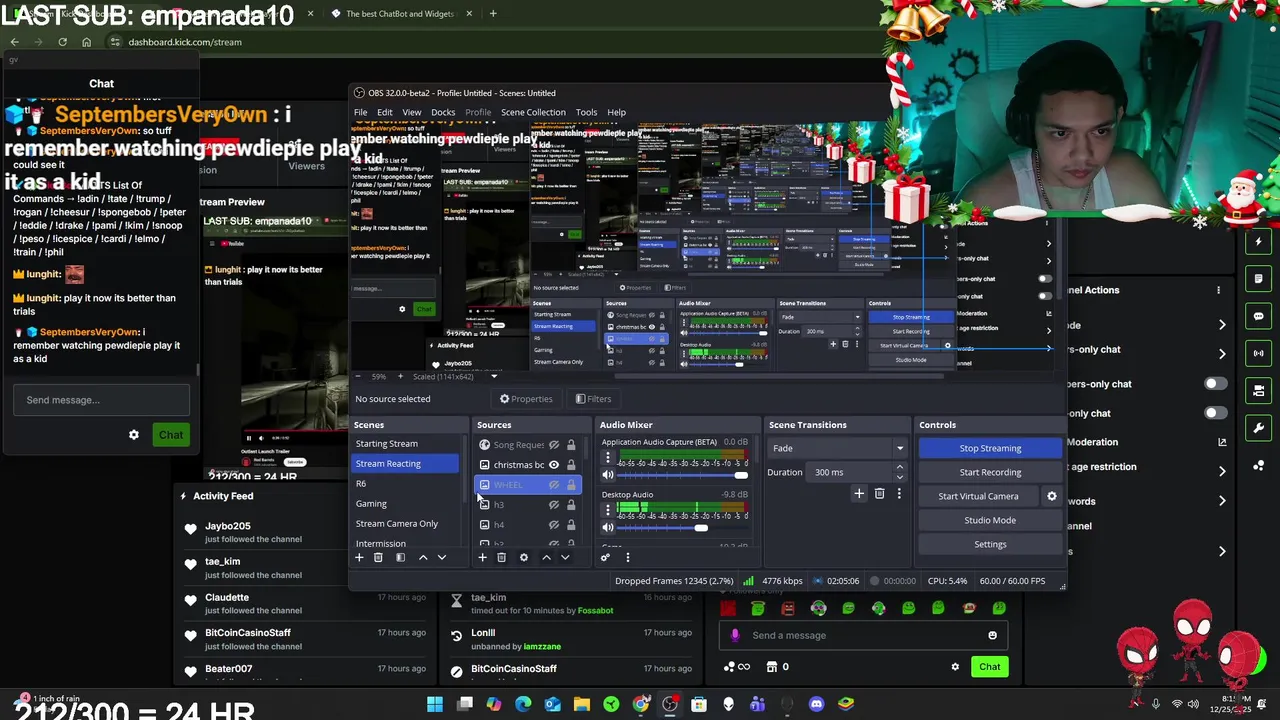Open preview scaling dropdown next to Scaled label
1280x720 pixels.
pos(493,376)
